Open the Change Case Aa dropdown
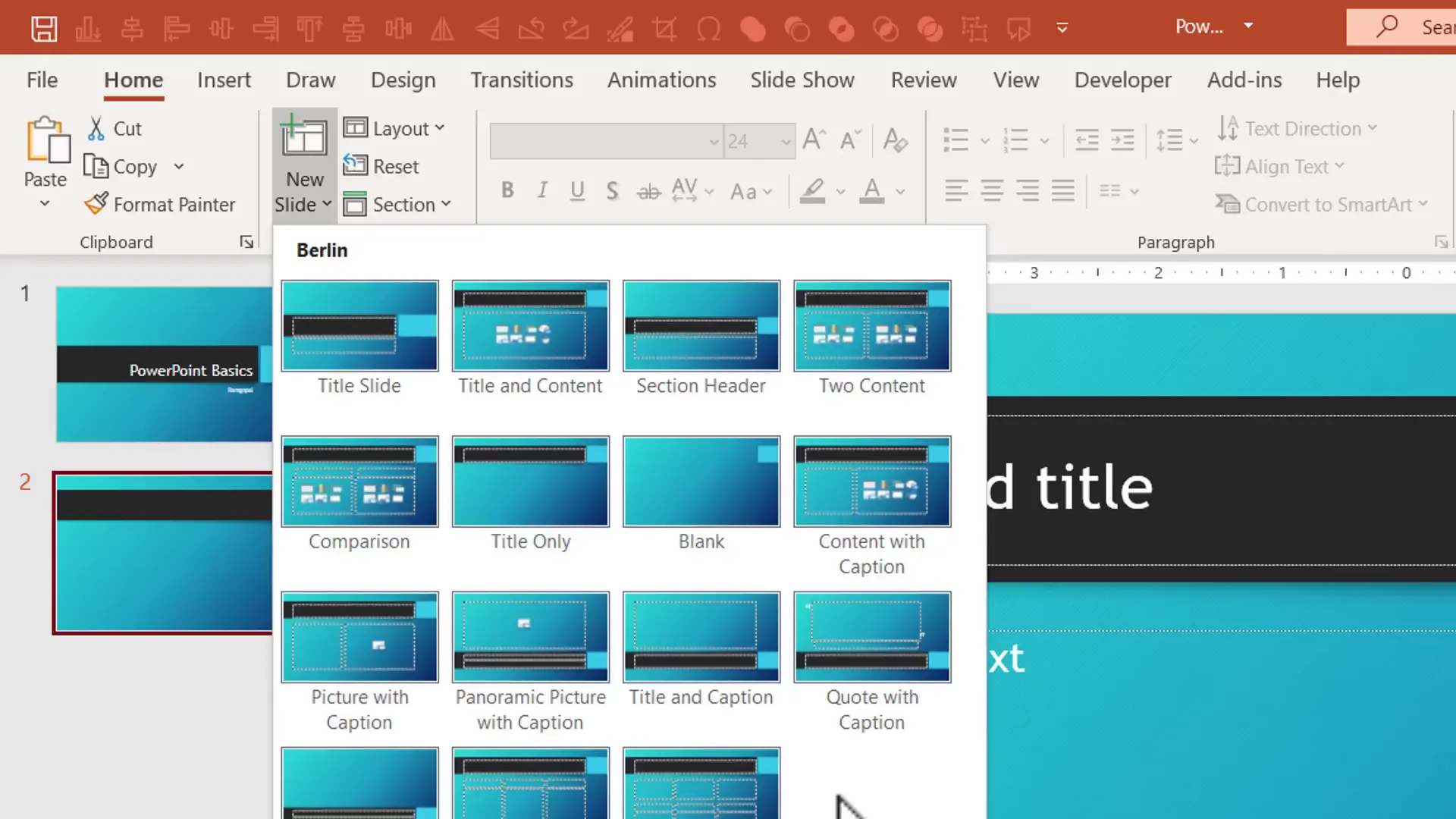 [751, 191]
